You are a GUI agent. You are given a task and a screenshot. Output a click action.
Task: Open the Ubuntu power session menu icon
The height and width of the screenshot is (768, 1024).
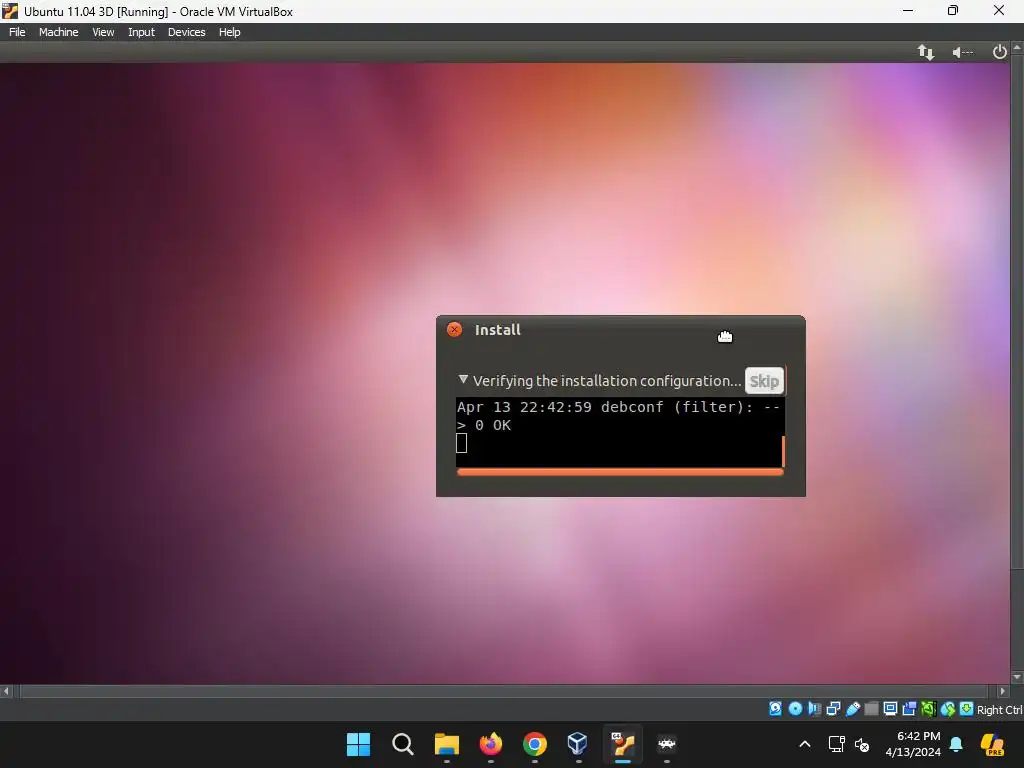[999, 52]
